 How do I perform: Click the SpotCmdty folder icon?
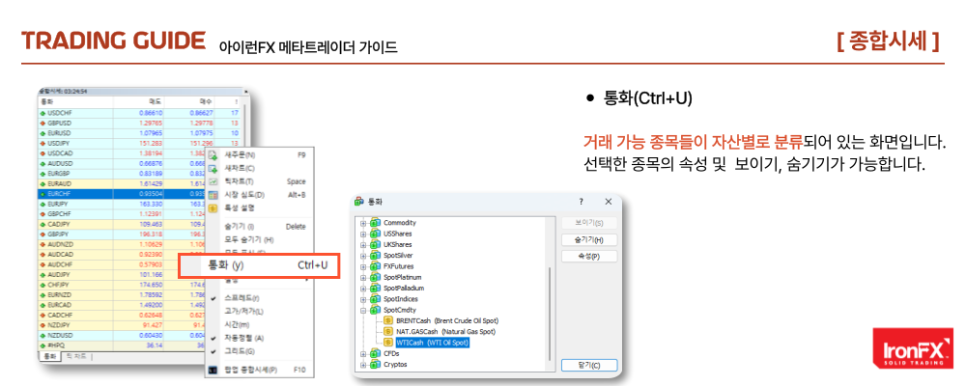[x=375, y=310]
